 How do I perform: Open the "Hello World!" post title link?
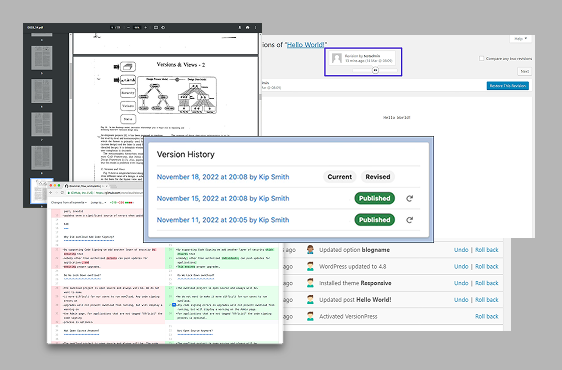click(x=306, y=45)
